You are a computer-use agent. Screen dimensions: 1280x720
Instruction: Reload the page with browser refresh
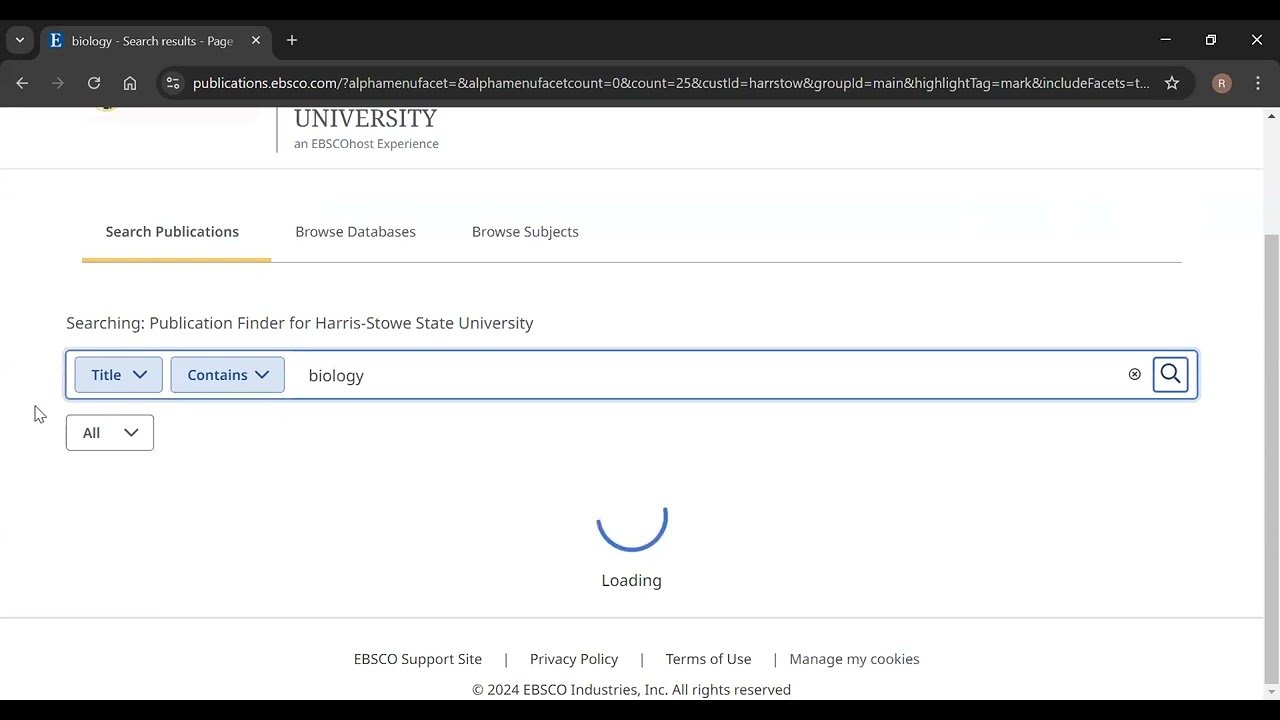pos(94,83)
